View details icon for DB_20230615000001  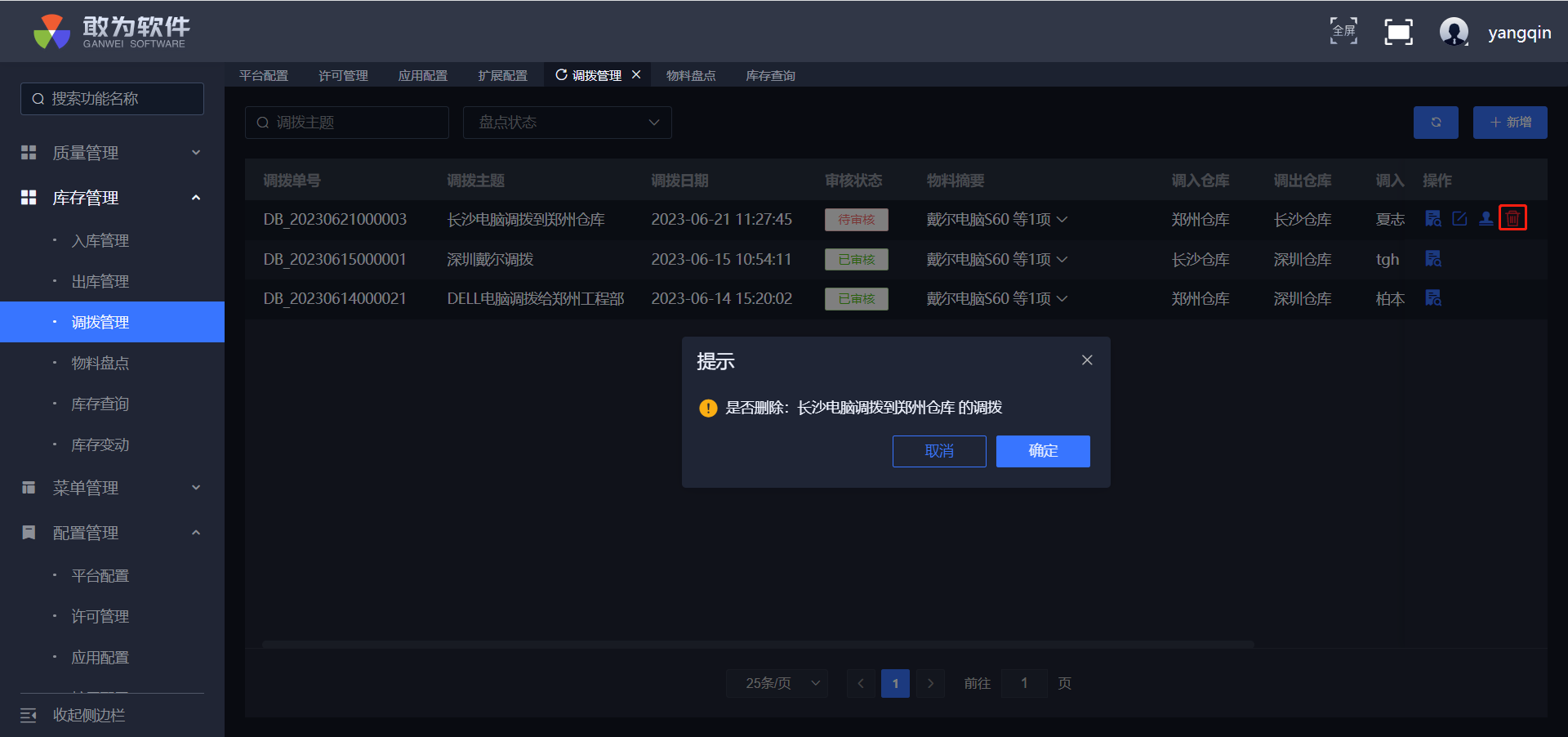click(1433, 259)
